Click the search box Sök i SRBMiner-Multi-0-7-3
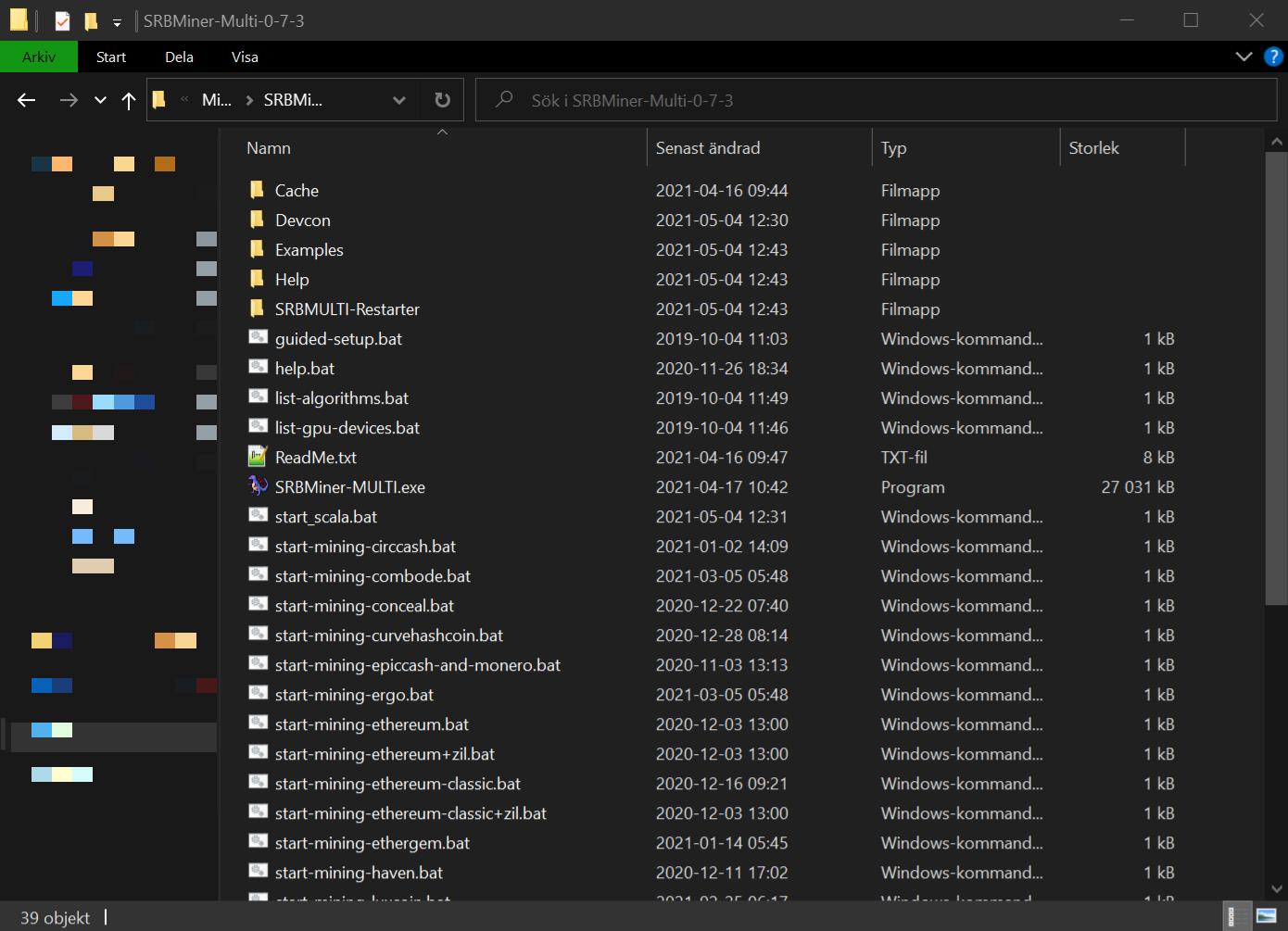 pyautogui.click(x=876, y=100)
